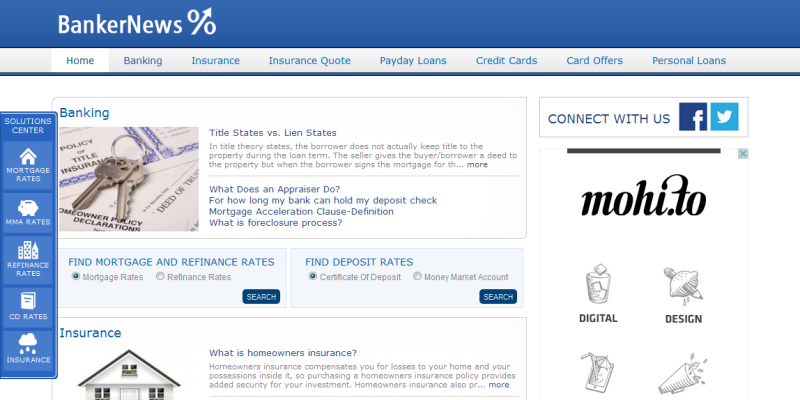The height and width of the screenshot is (400, 800).
Task: Open 'What Does an Appraiser Do?' article
Action: pos(274,189)
